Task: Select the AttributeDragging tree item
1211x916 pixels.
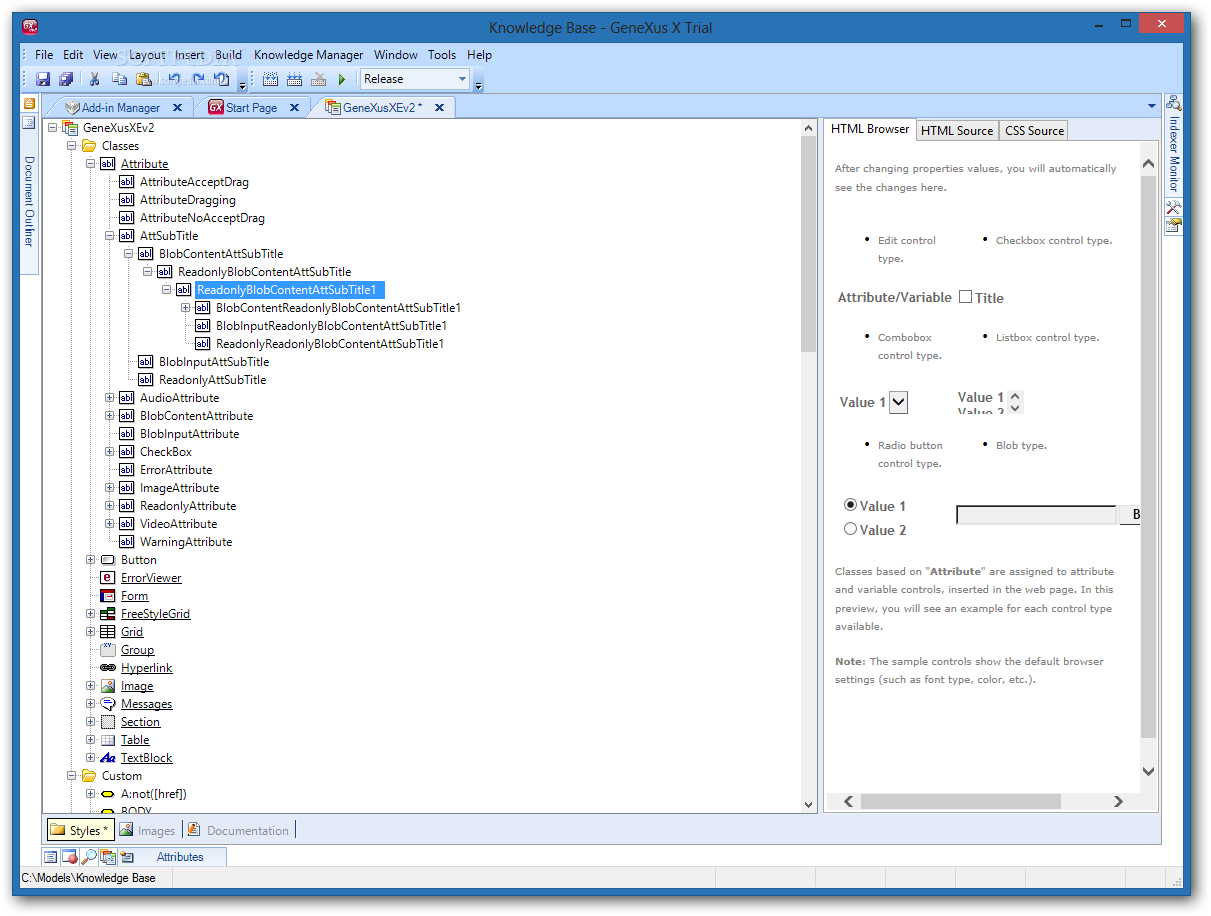Action: click(188, 200)
